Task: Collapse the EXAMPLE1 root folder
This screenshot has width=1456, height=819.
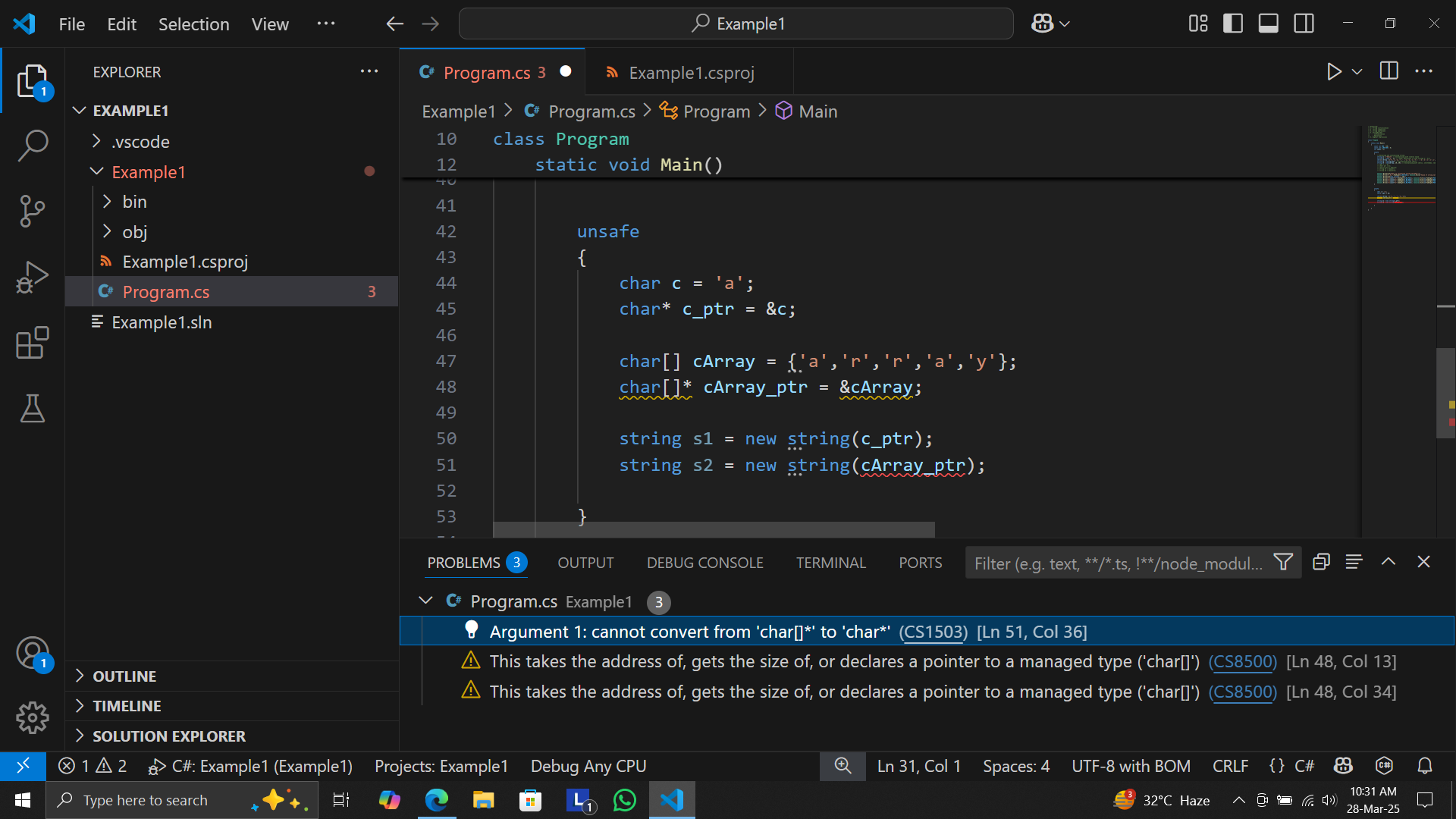Action: 79,111
